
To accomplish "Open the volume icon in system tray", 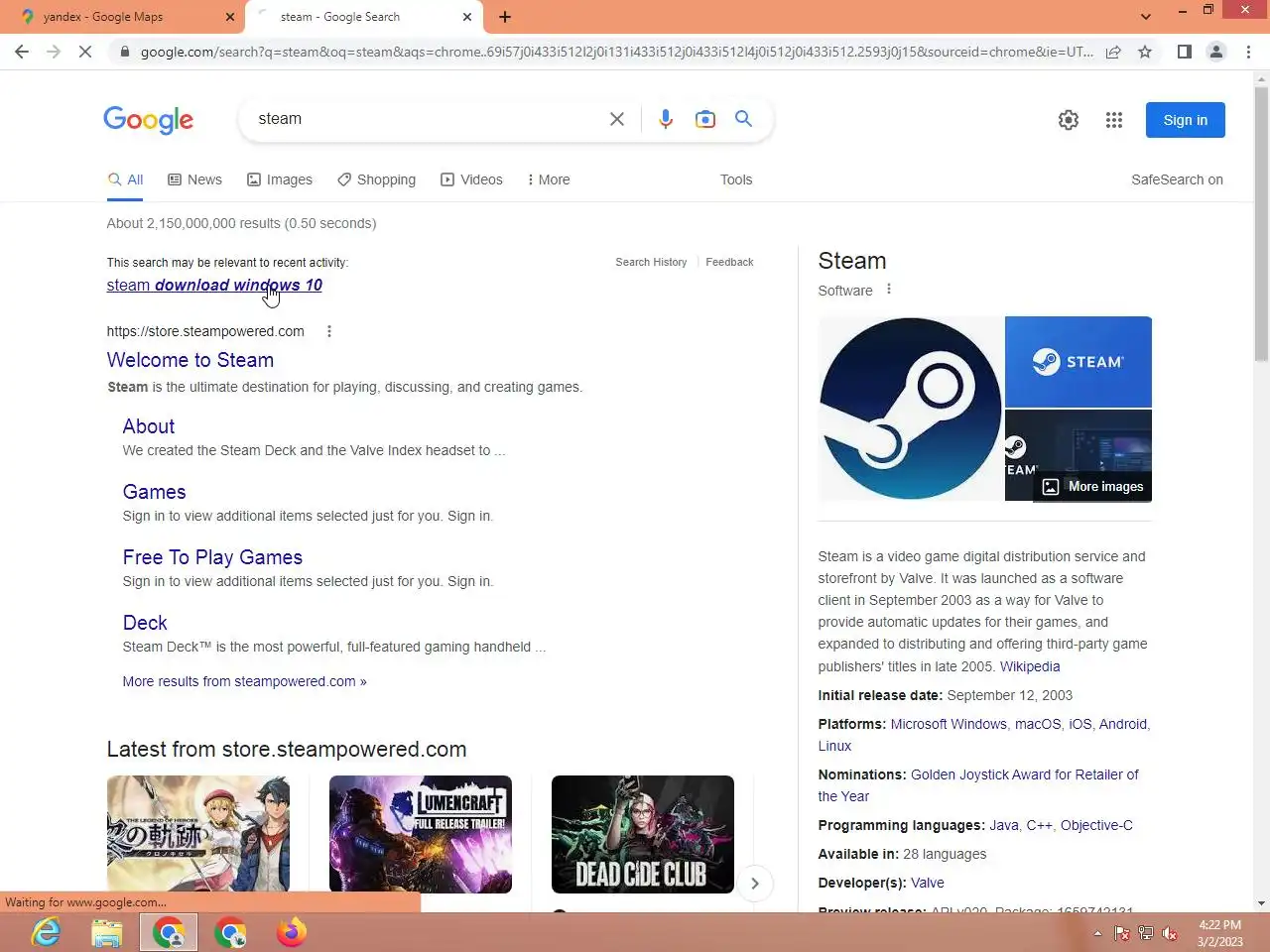I will point(1170,933).
